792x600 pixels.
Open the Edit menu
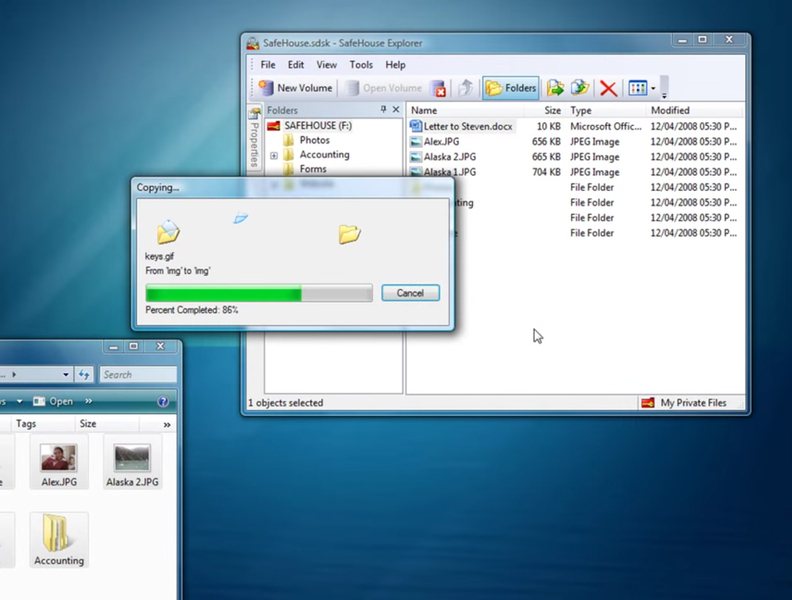click(x=295, y=65)
